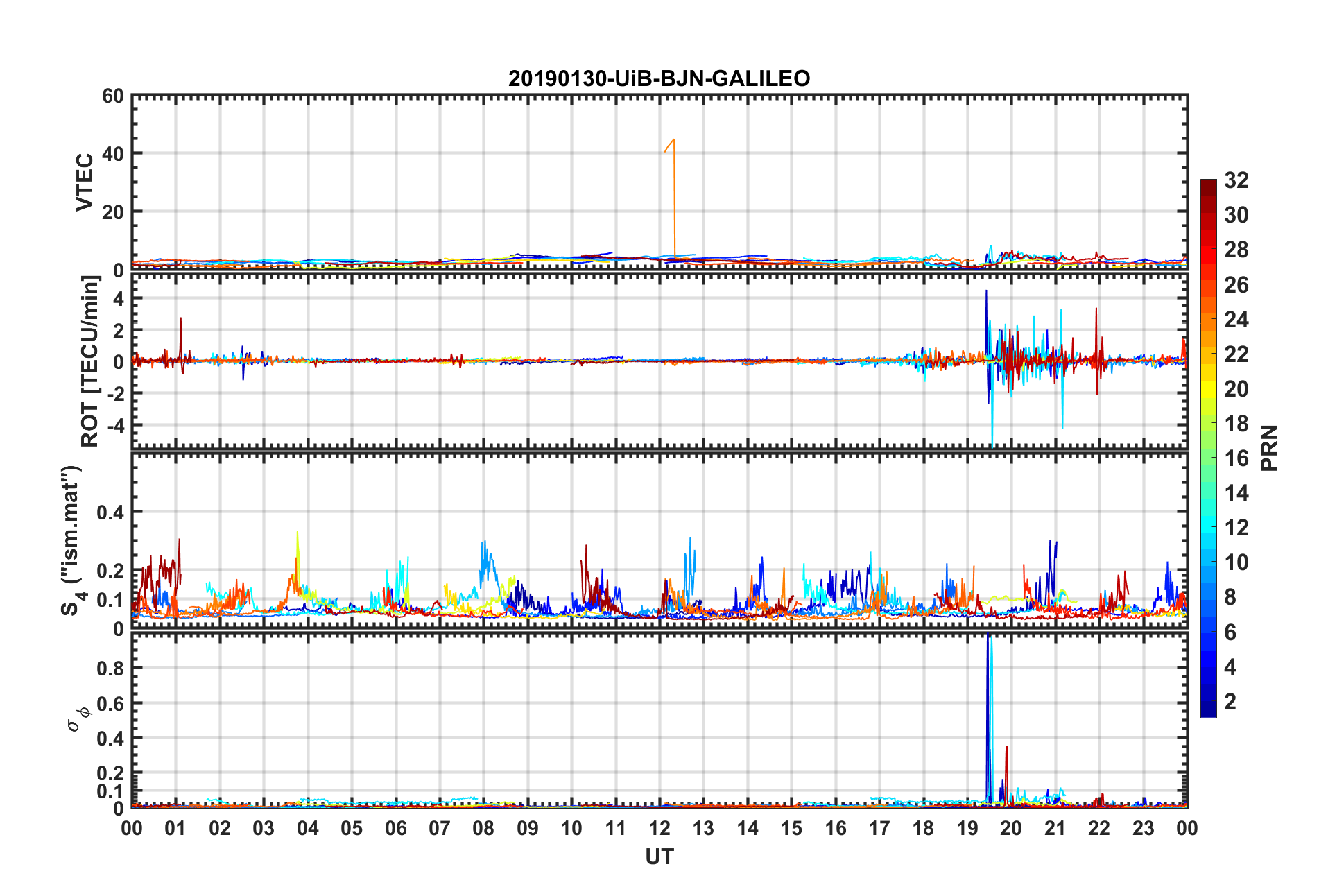
Task: Click x-axis tick label 12
Action: coord(659,828)
